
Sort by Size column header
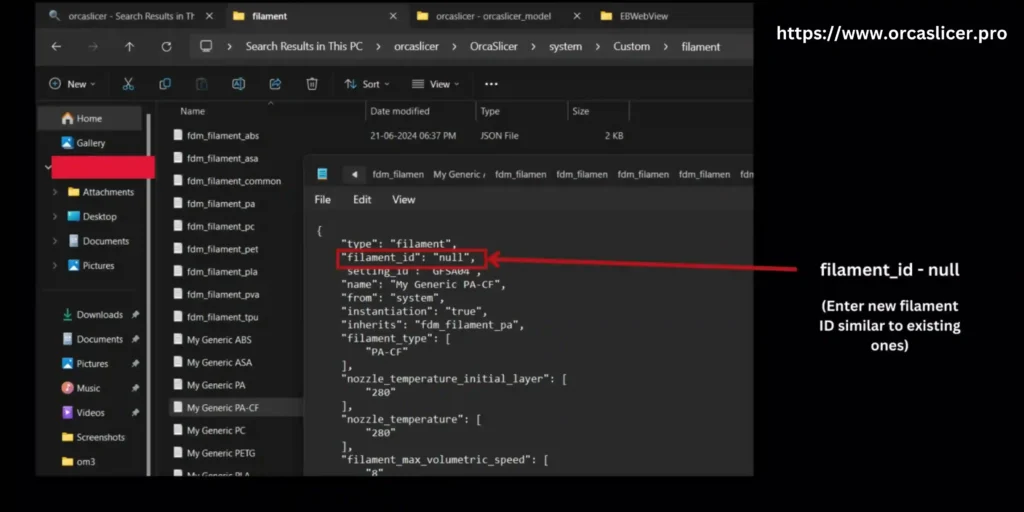[581, 111]
